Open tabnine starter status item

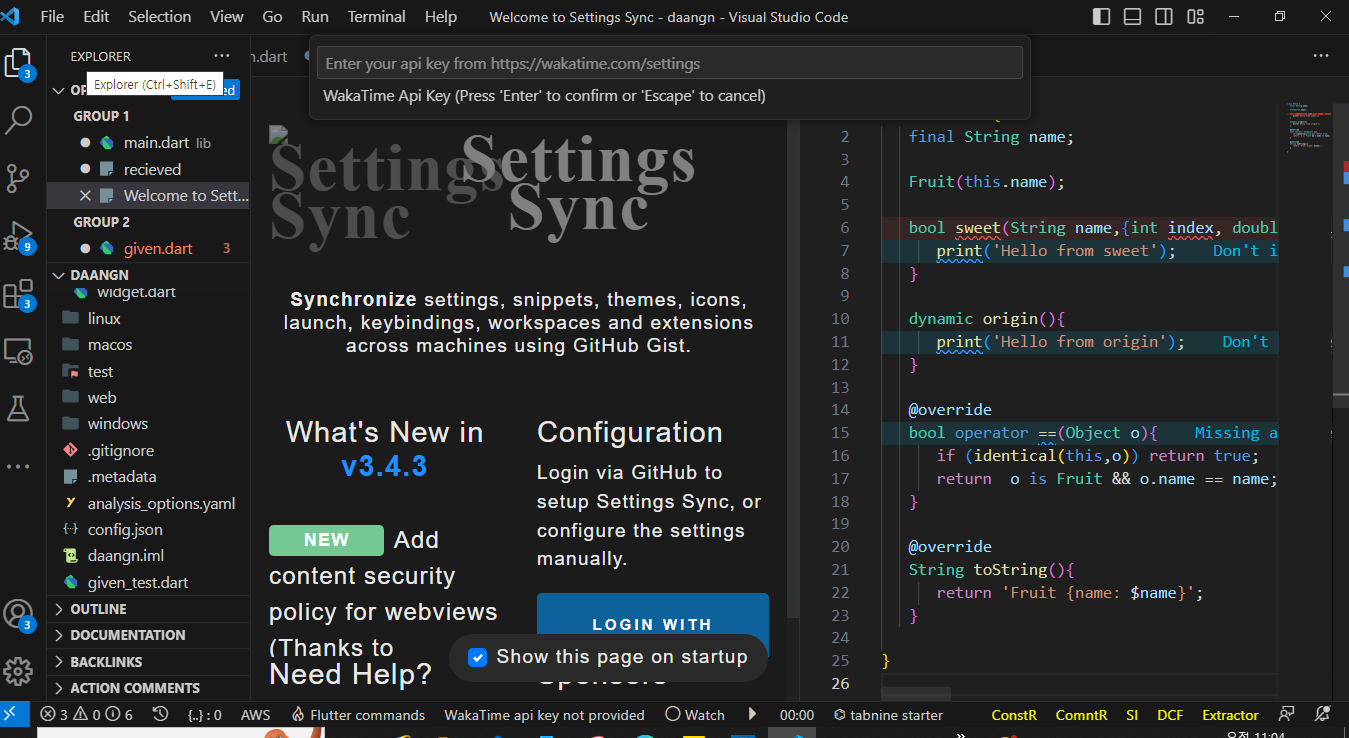888,715
